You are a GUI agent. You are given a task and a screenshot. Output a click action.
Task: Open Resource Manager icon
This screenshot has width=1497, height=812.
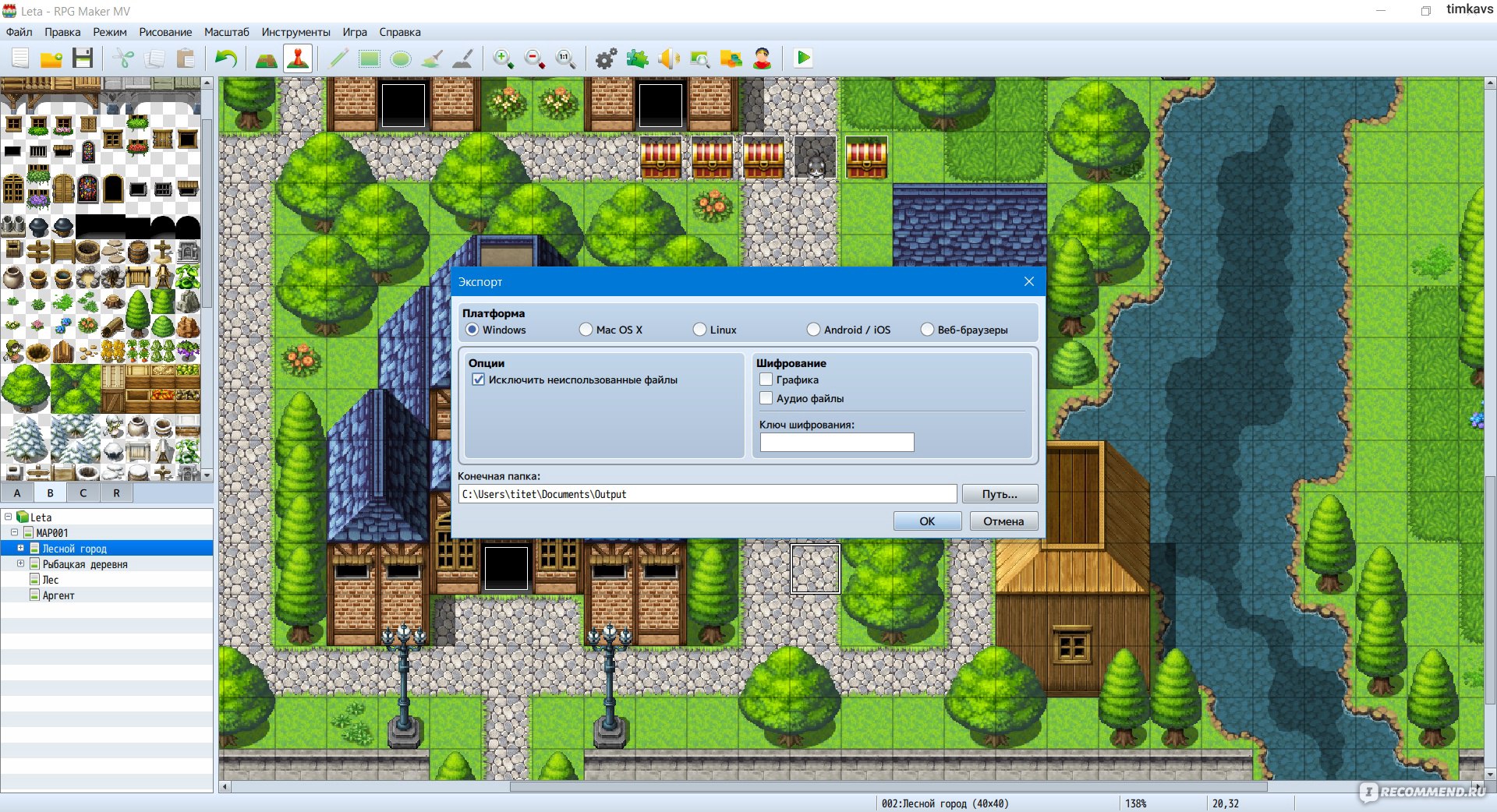pyautogui.click(x=731, y=58)
